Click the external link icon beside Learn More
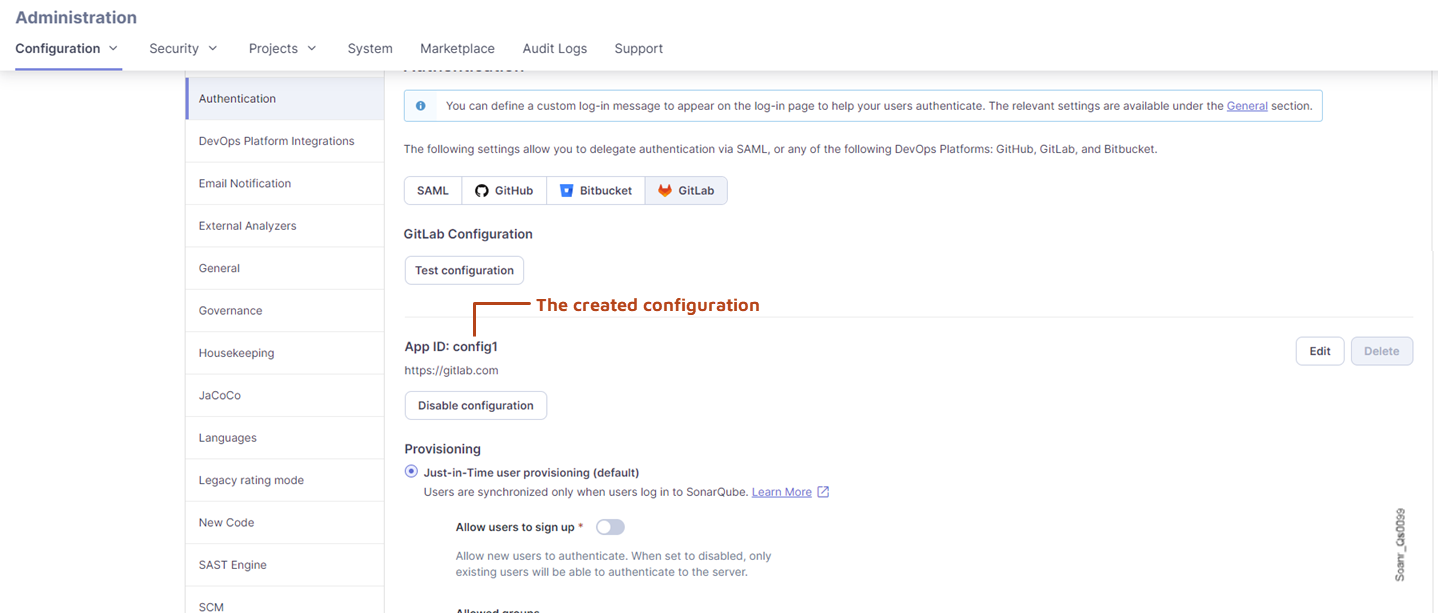The width and height of the screenshot is (1438, 613). click(x=822, y=491)
